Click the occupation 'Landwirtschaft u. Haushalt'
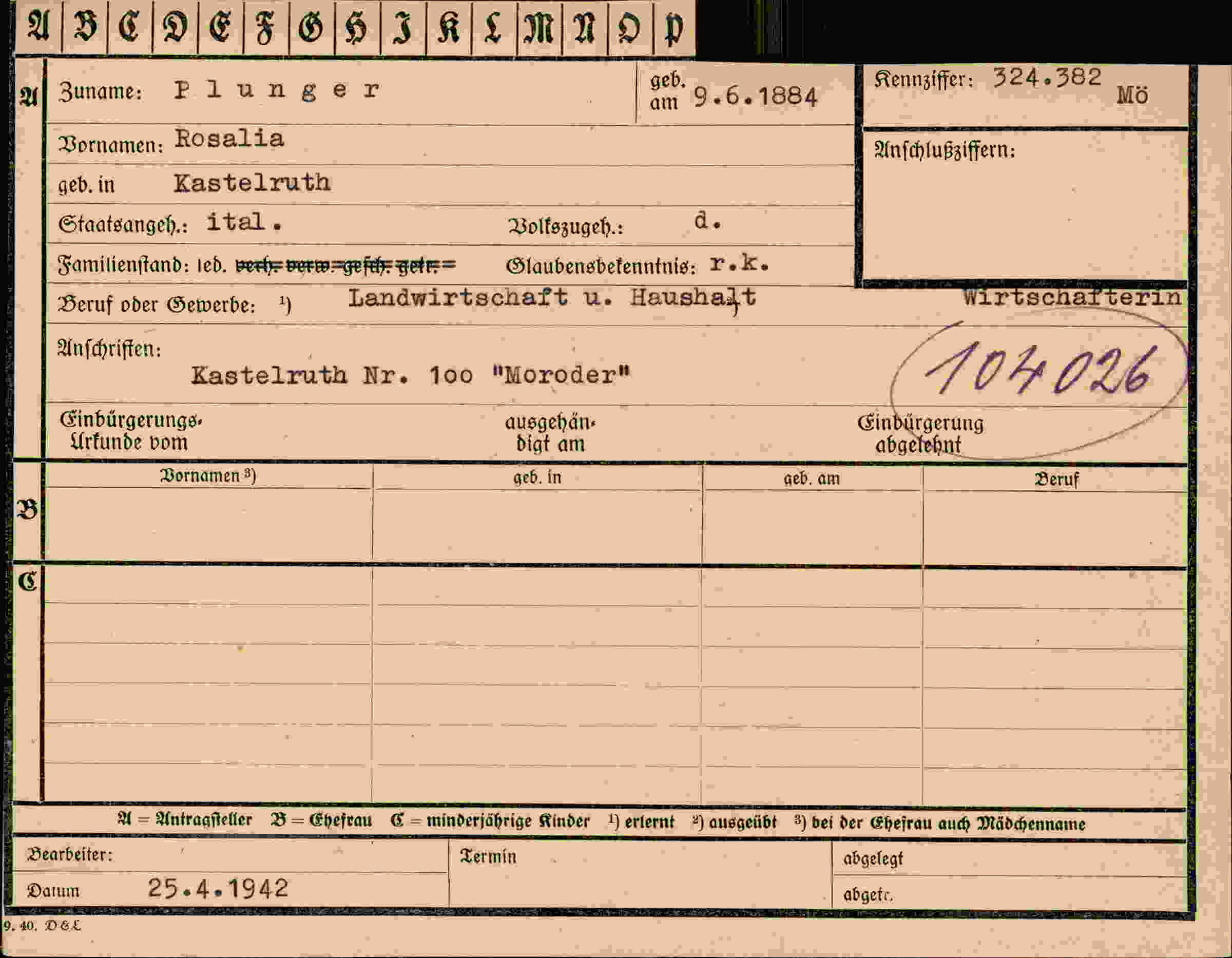 pyautogui.click(x=552, y=297)
